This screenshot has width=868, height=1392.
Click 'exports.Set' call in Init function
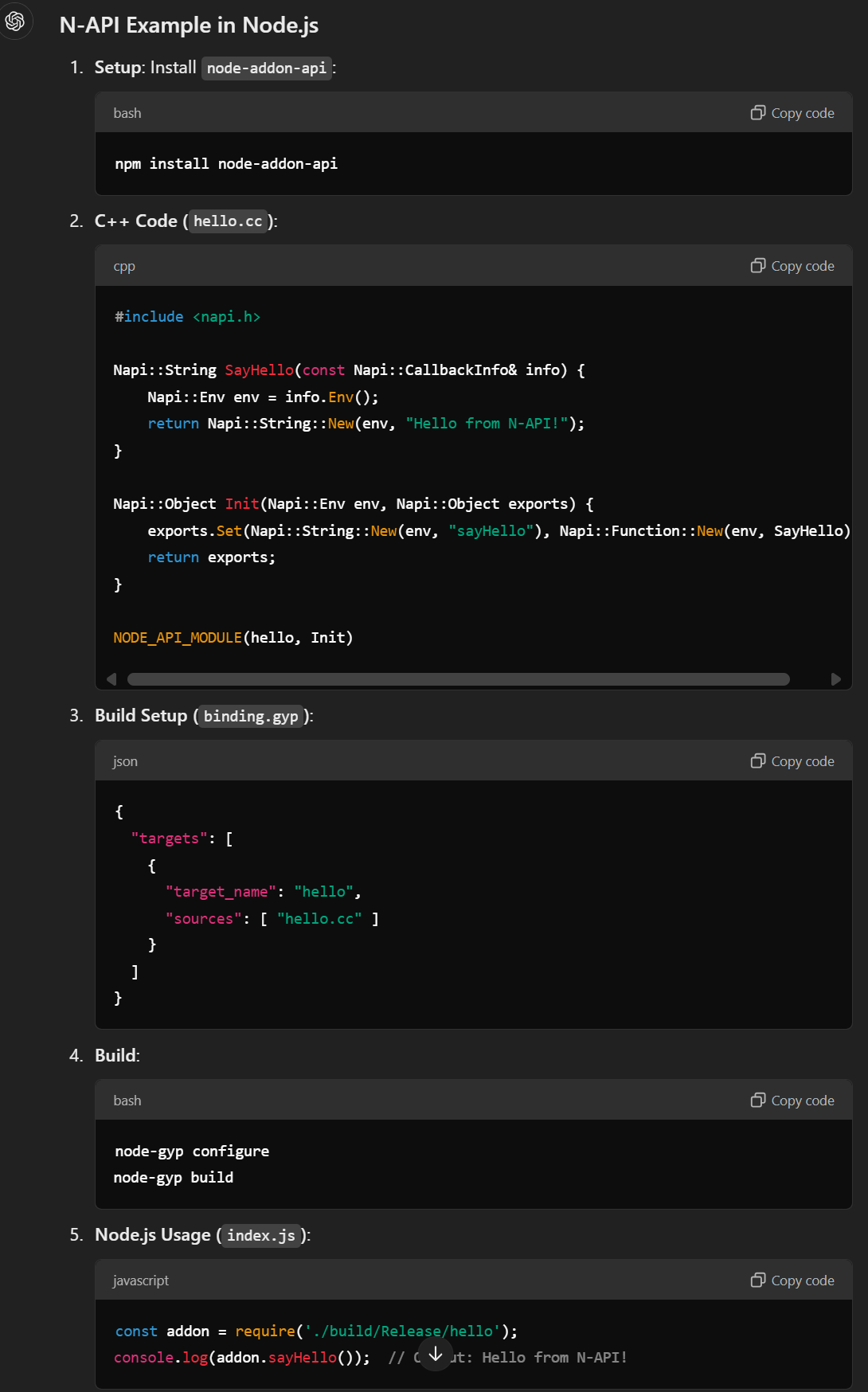click(194, 531)
